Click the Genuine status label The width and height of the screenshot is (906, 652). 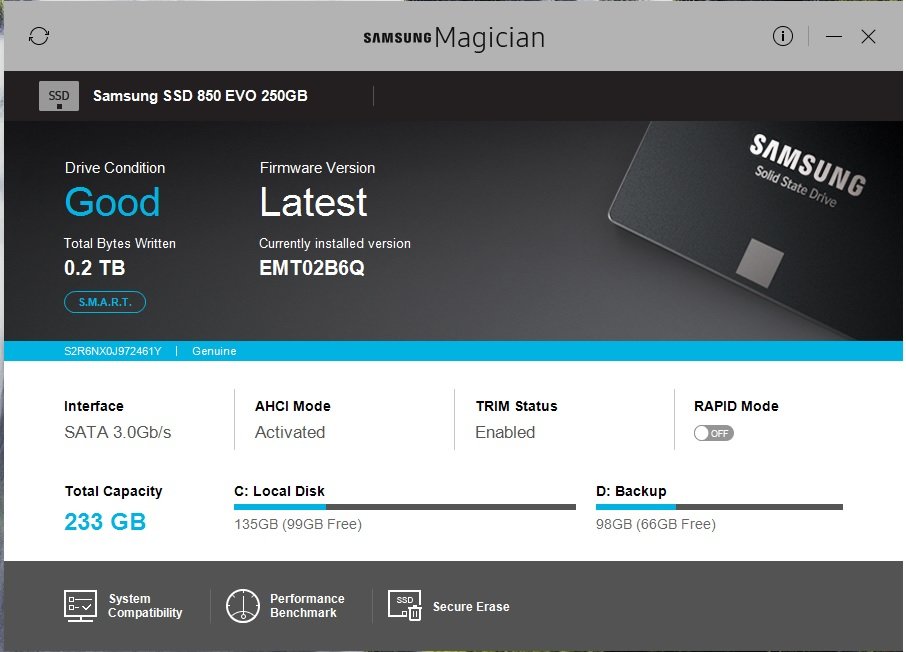214,351
